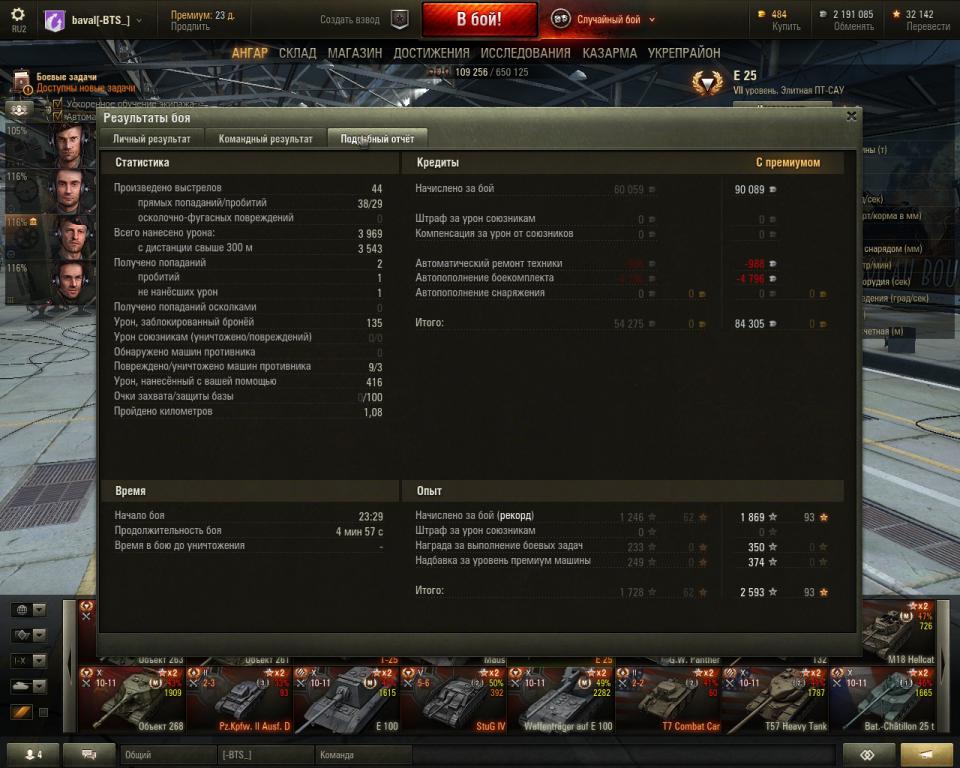Click the orange arrow button at bottom right

pyautogui.click(x=926, y=755)
